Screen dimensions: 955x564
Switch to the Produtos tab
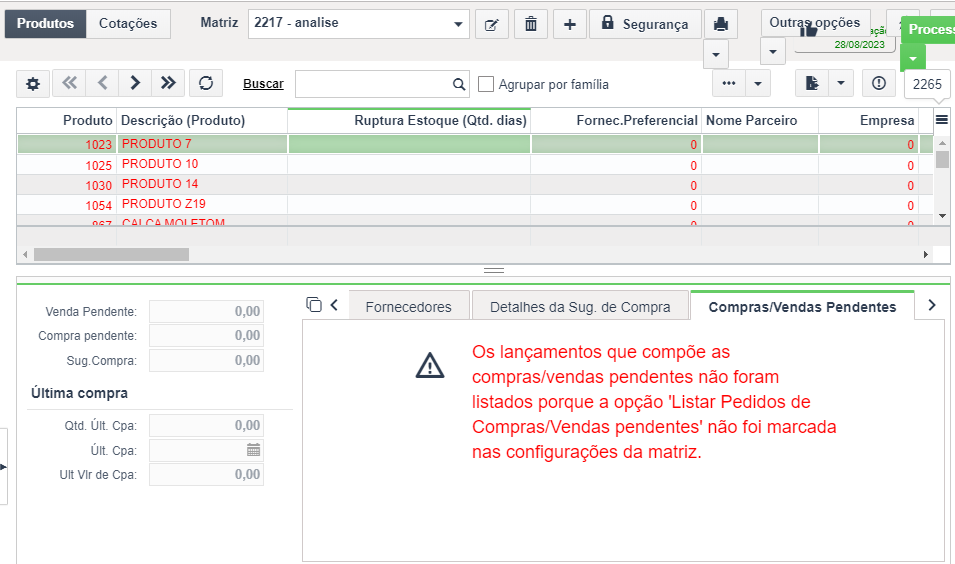[45, 24]
